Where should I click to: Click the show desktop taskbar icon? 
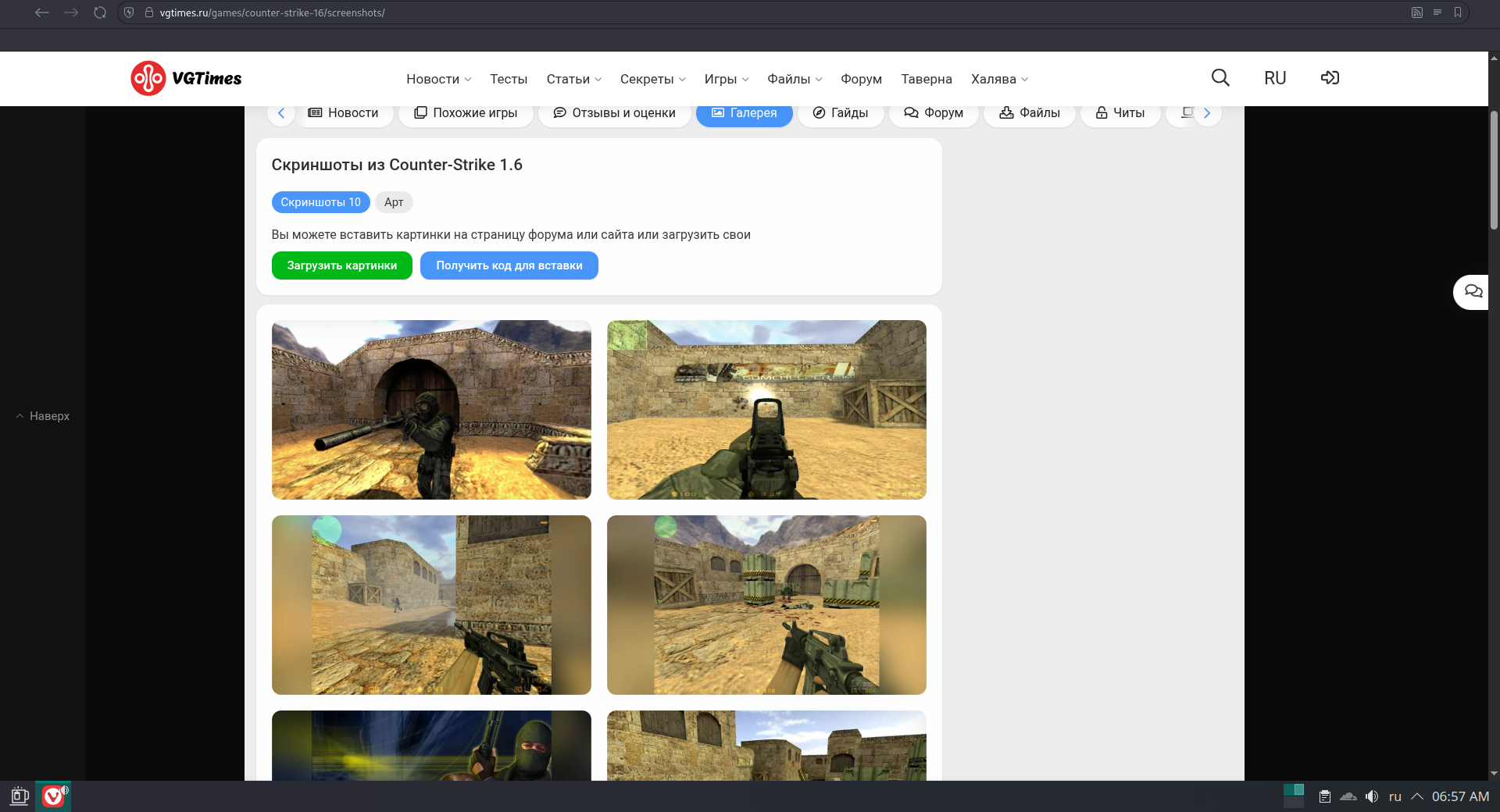click(20, 796)
